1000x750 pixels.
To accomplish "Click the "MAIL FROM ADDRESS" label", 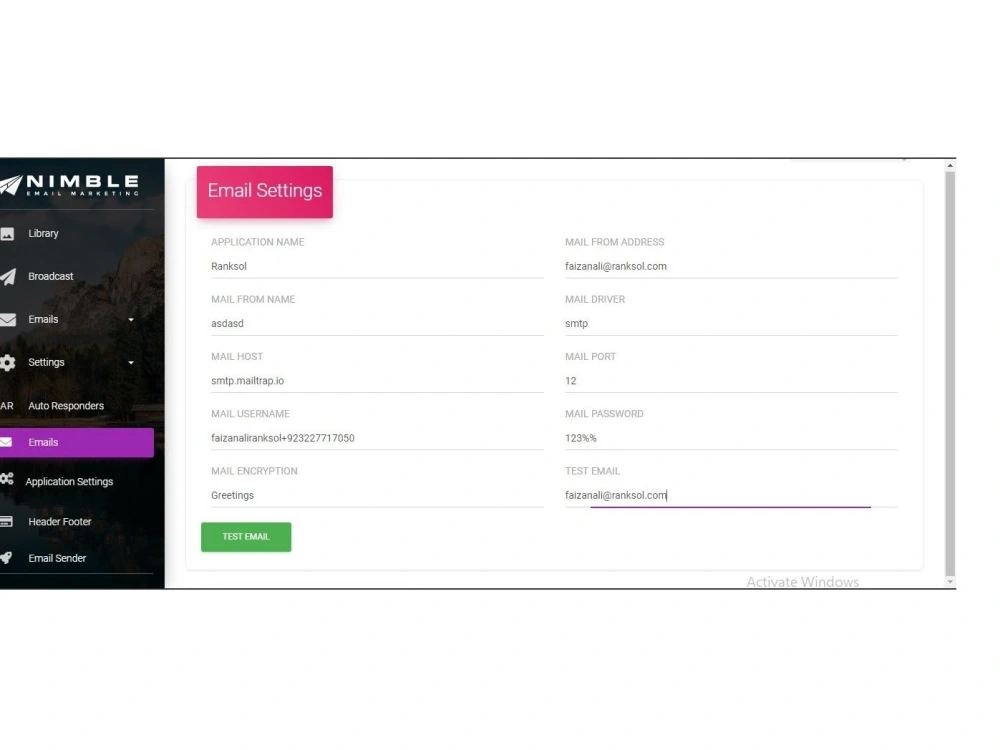I will coord(614,242).
